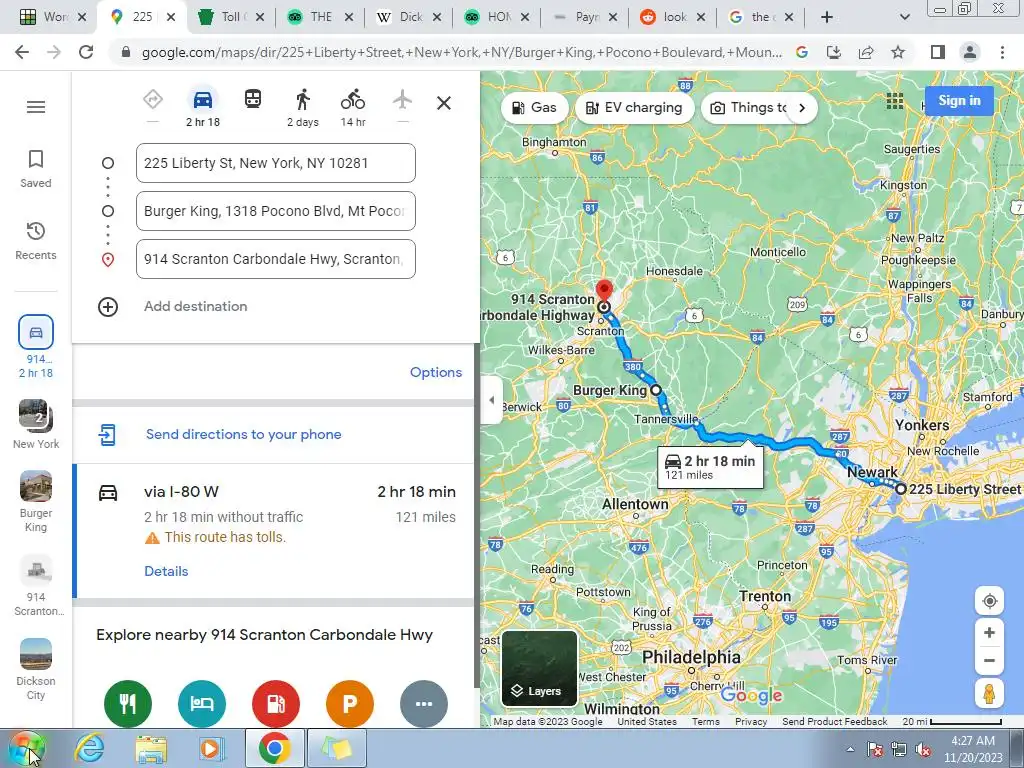
Task: Show more nearby categories
Action: click(x=424, y=703)
